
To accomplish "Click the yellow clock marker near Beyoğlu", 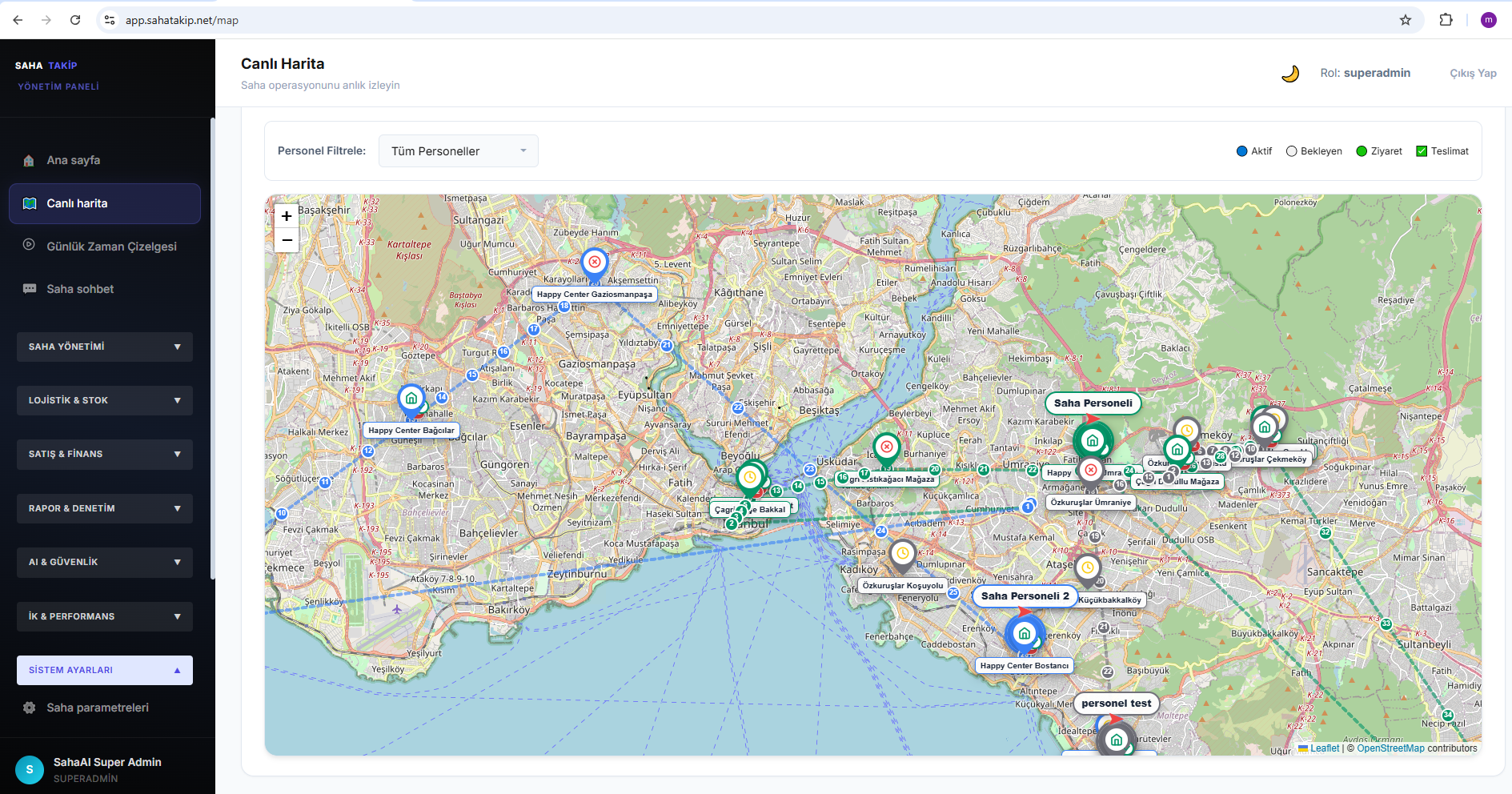I will pyautogui.click(x=750, y=478).
